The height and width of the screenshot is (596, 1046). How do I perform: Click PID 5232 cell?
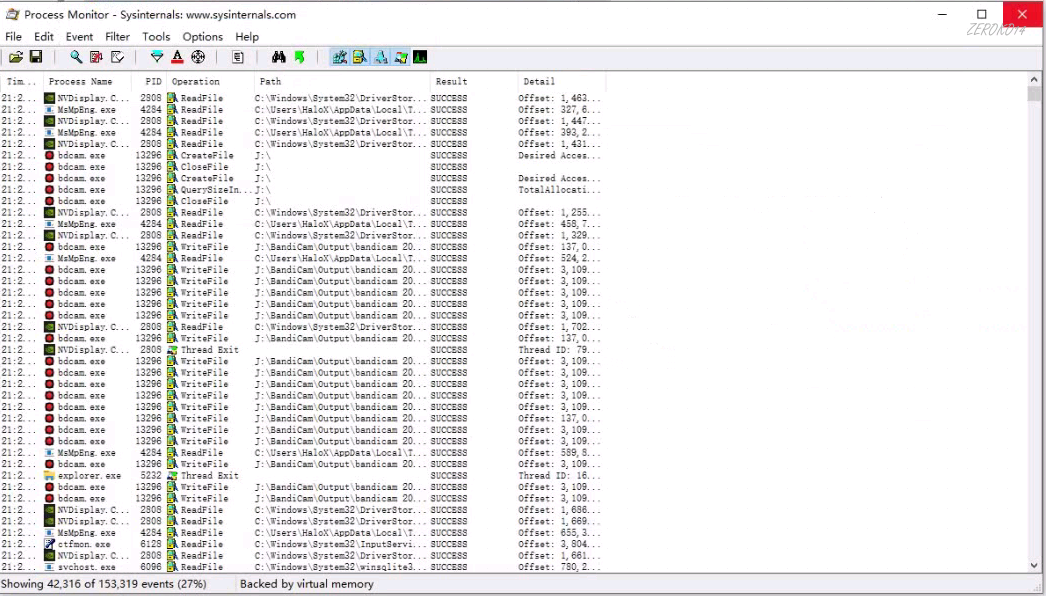coord(151,476)
